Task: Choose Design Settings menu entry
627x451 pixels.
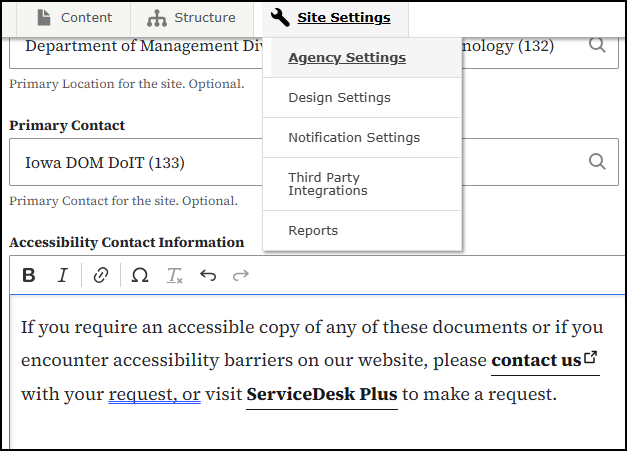Action: (339, 98)
